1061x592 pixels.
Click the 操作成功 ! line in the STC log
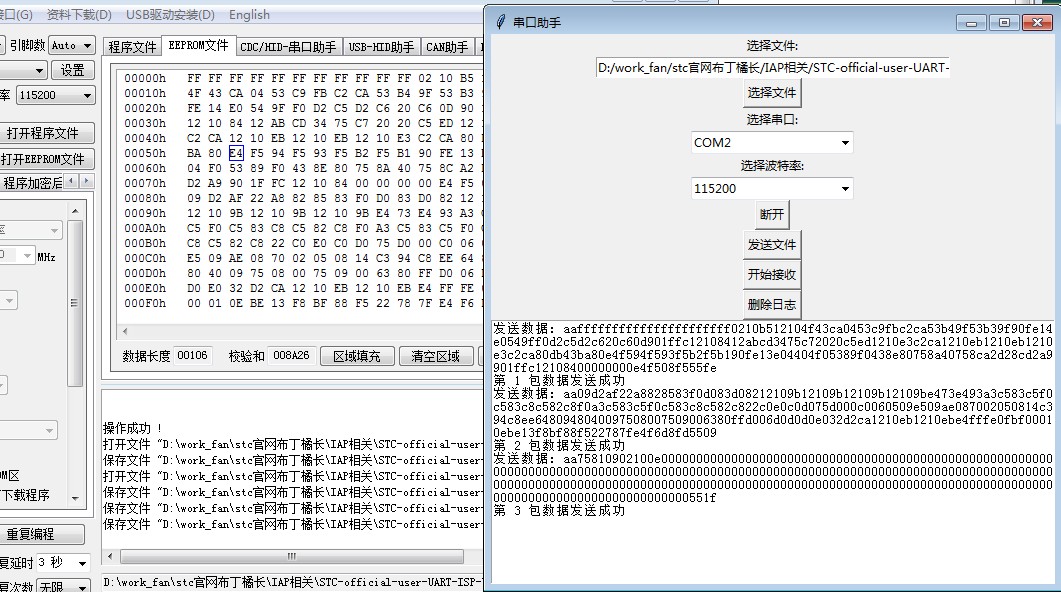(x=133, y=428)
